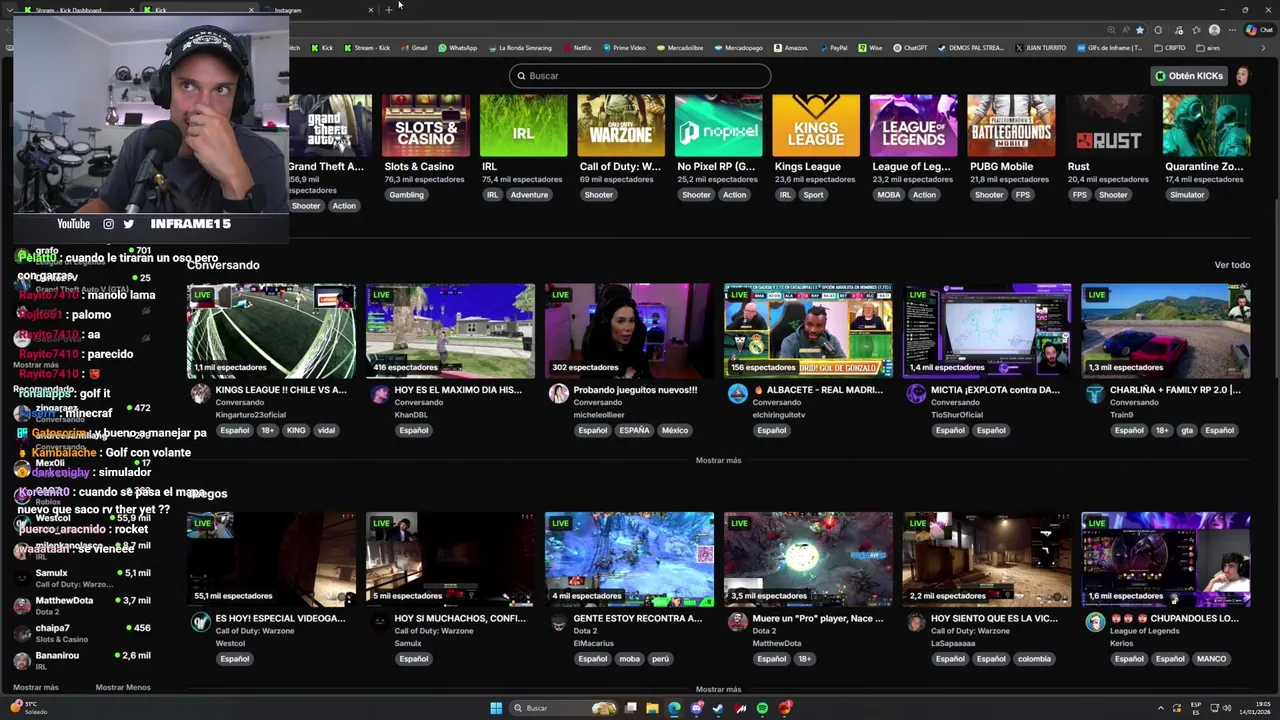Screen dimensions: 1280x720
Task: Open the ALBACETE - REAL MADRID stream thumbnail
Action: 808,331
